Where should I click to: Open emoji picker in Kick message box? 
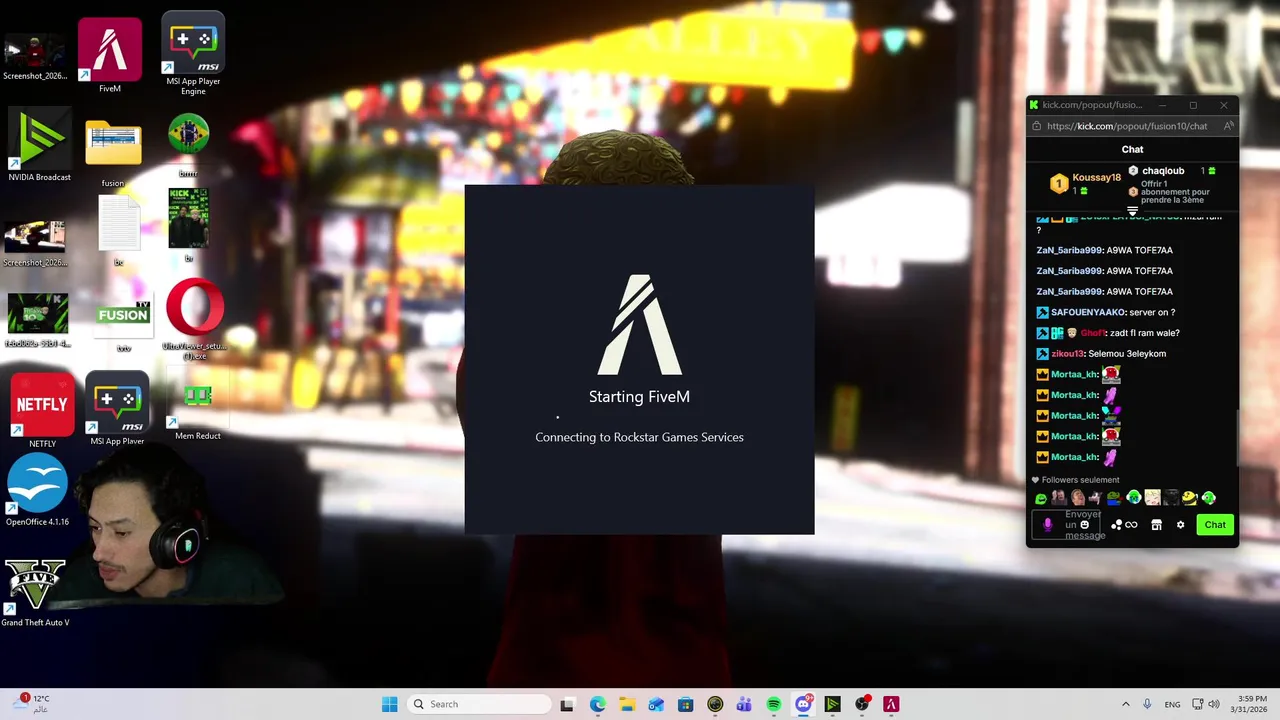[1084, 525]
